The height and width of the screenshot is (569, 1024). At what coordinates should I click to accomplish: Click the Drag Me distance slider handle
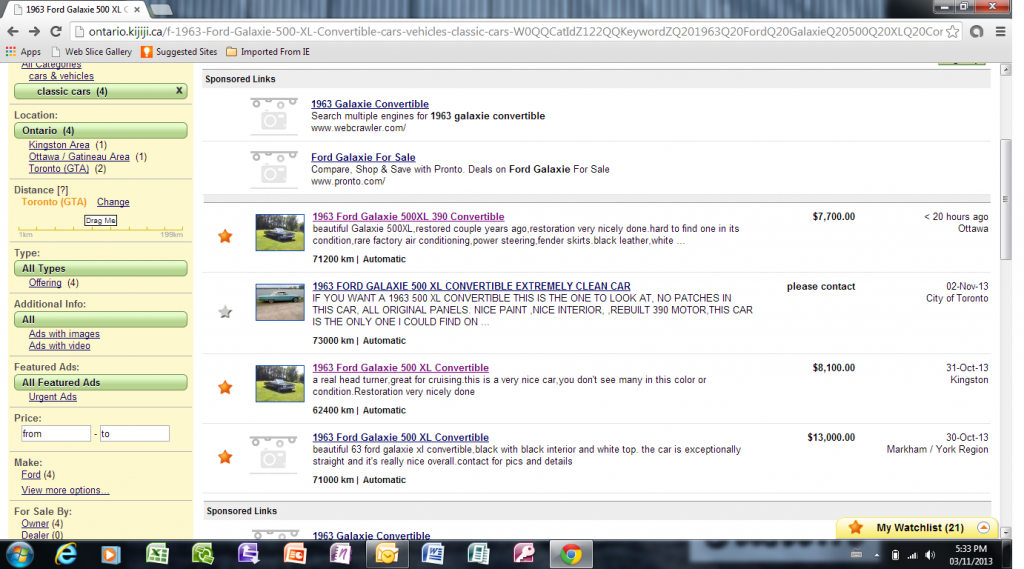[100, 220]
